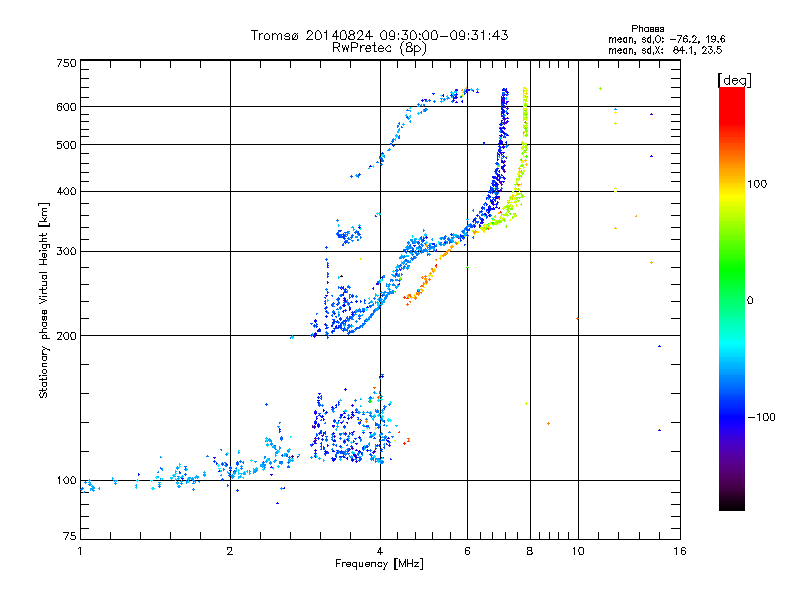Click the y-axis tick label '200'
Screen dimensions: 800x600
pyautogui.click(x=66, y=336)
